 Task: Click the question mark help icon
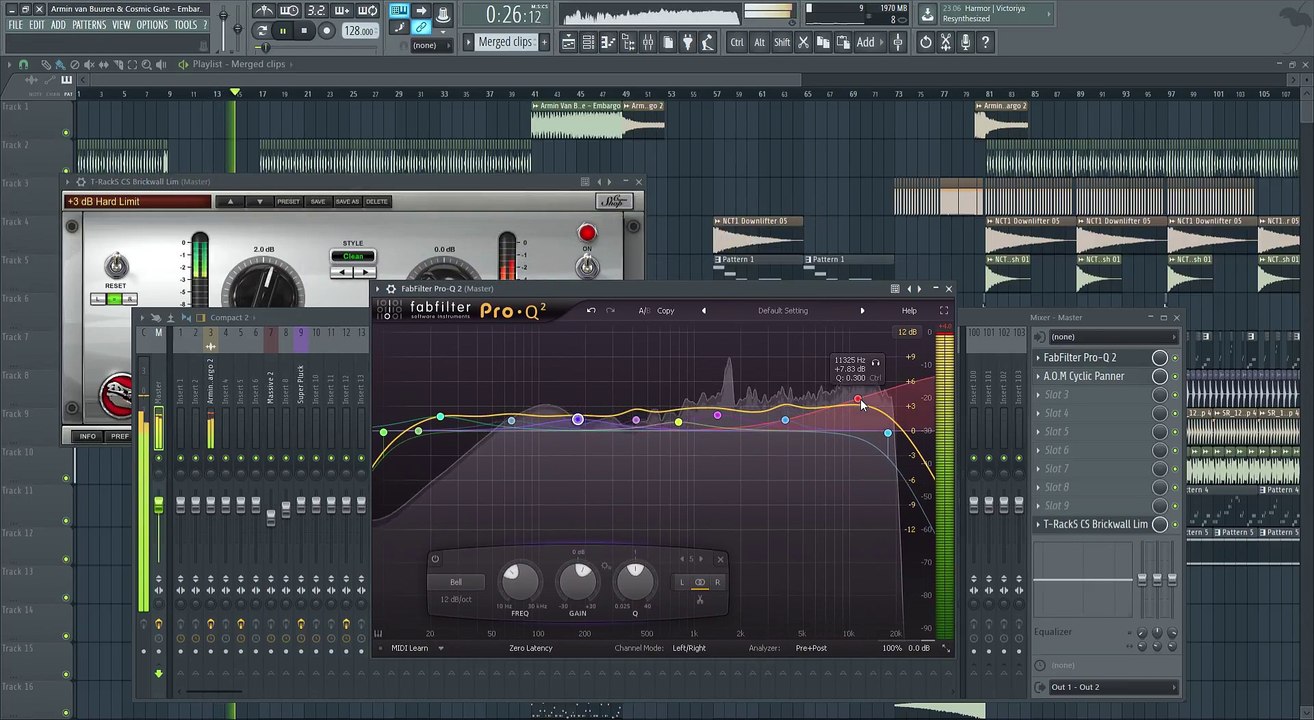coord(985,42)
